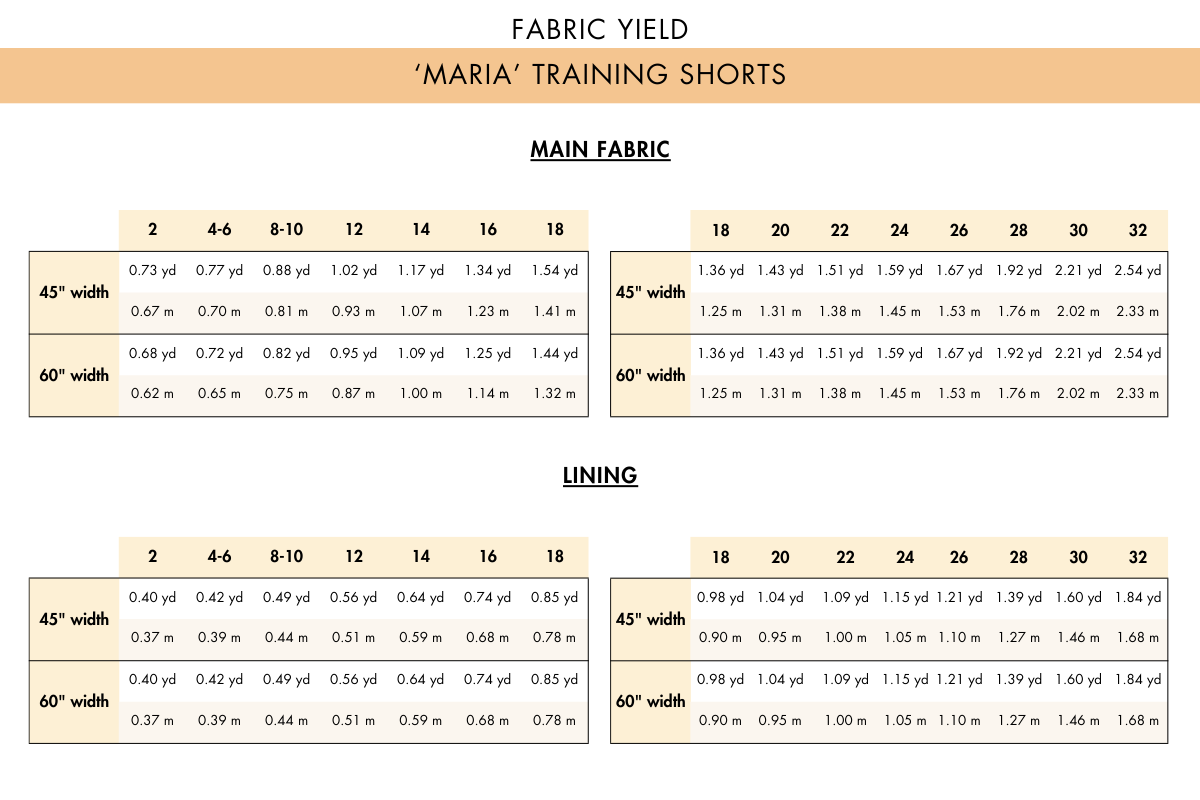Click 45" width label in Main Fabric size 2-18 table
This screenshot has height=800, width=1200.
point(74,293)
